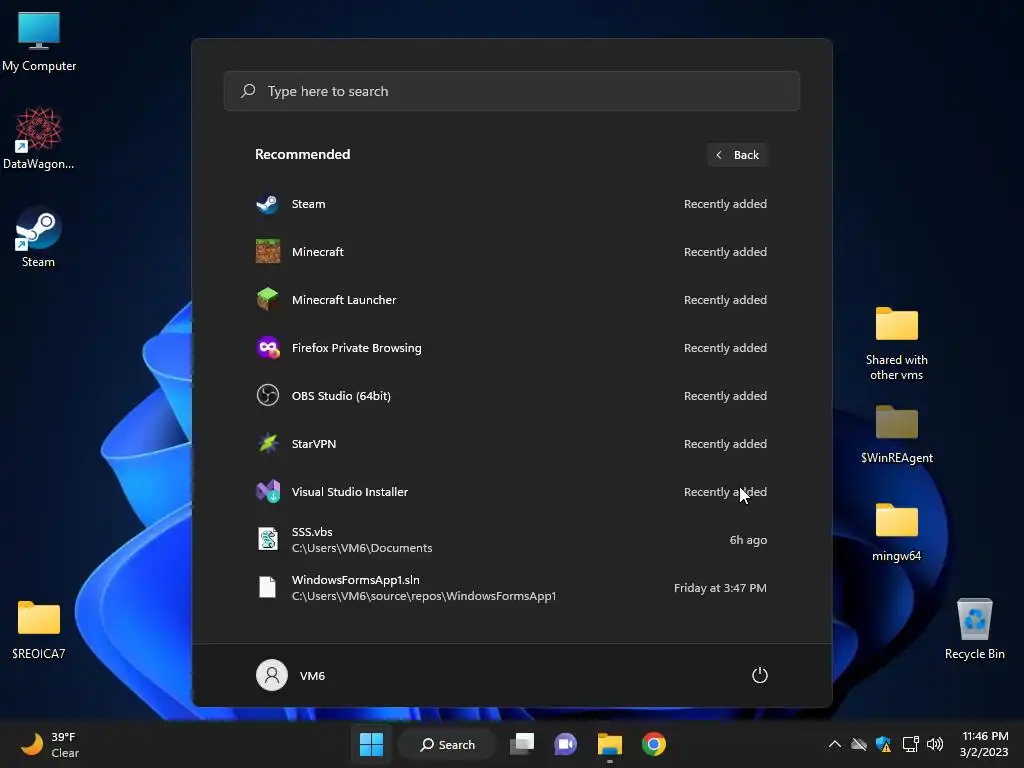Click the Visual Studio Installer label
This screenshot has height=768, width=1024.
tap(349, 492)
